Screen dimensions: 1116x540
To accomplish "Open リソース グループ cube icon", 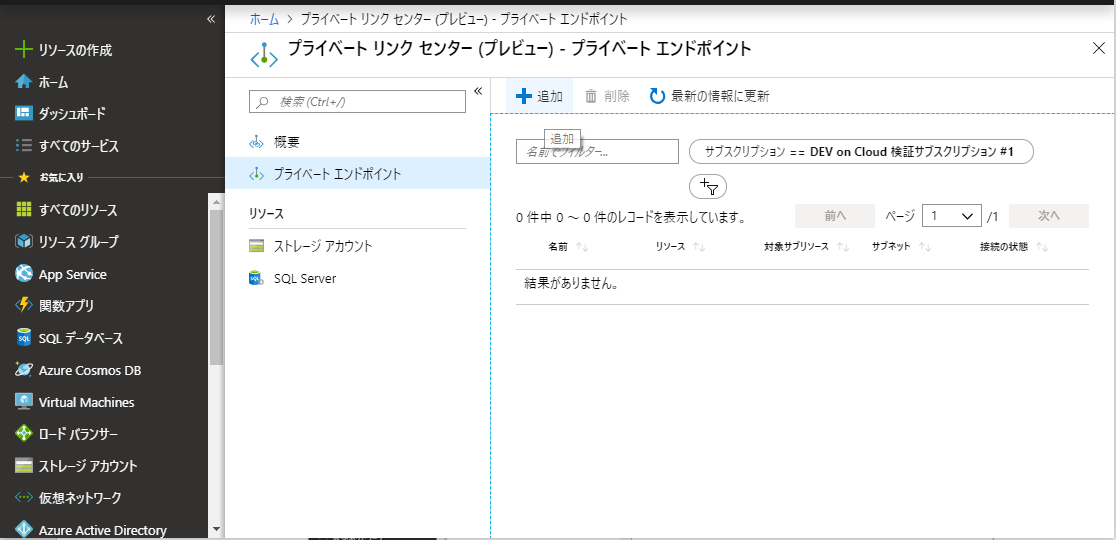I will (24, 241).
